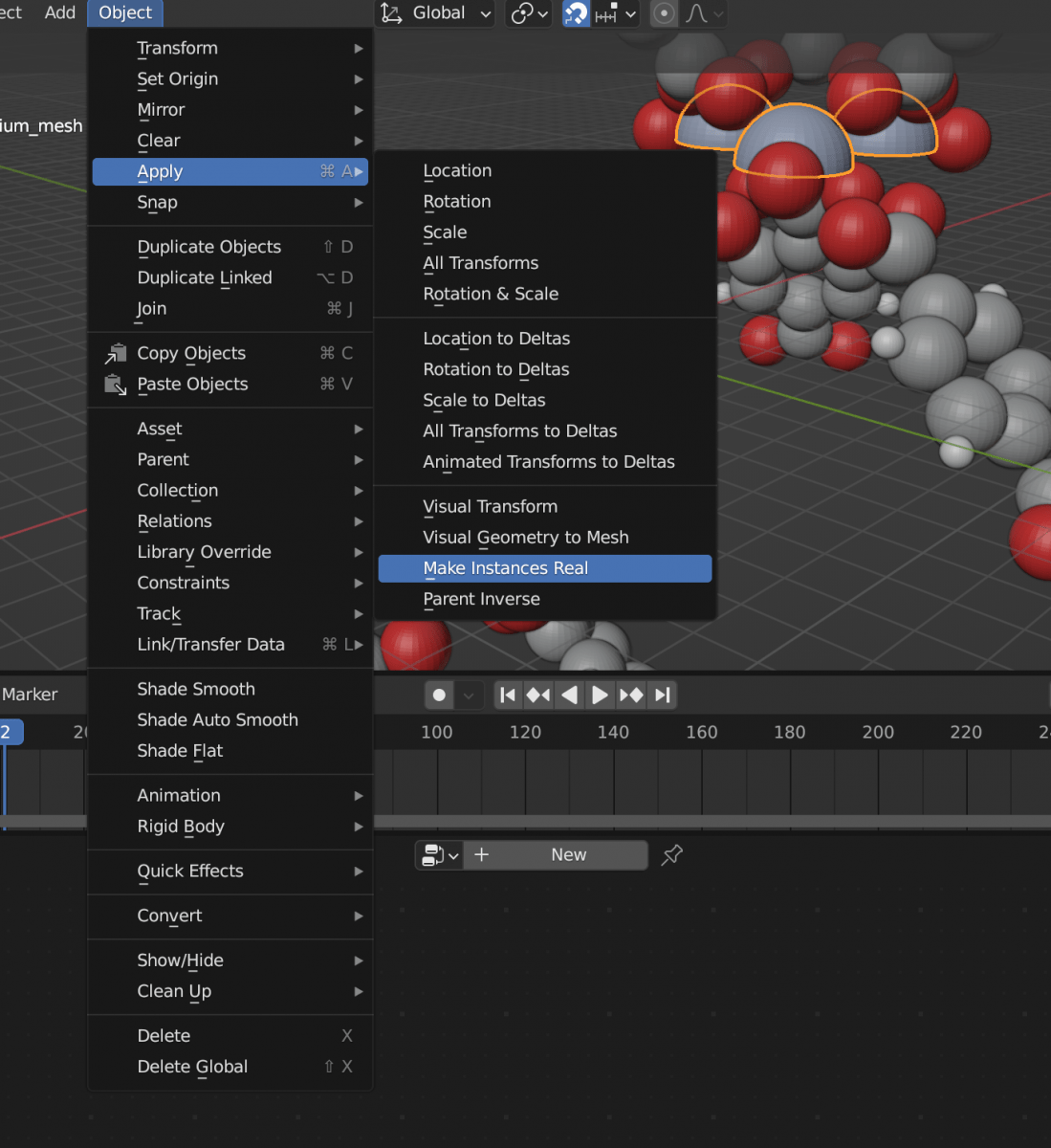Click the Object menu in the header
1051x1148 pixels.
[125, 13]
